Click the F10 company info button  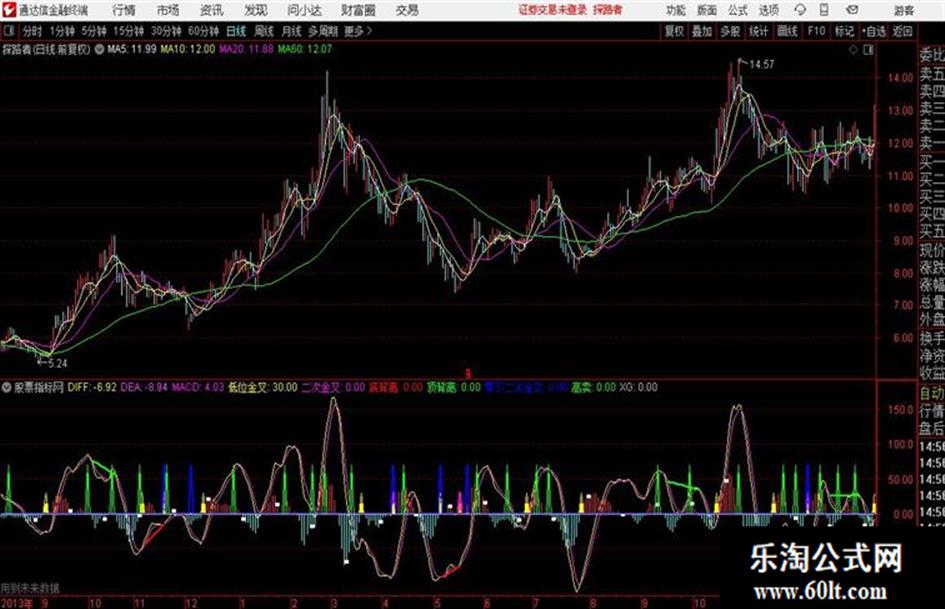pos(816,31)
